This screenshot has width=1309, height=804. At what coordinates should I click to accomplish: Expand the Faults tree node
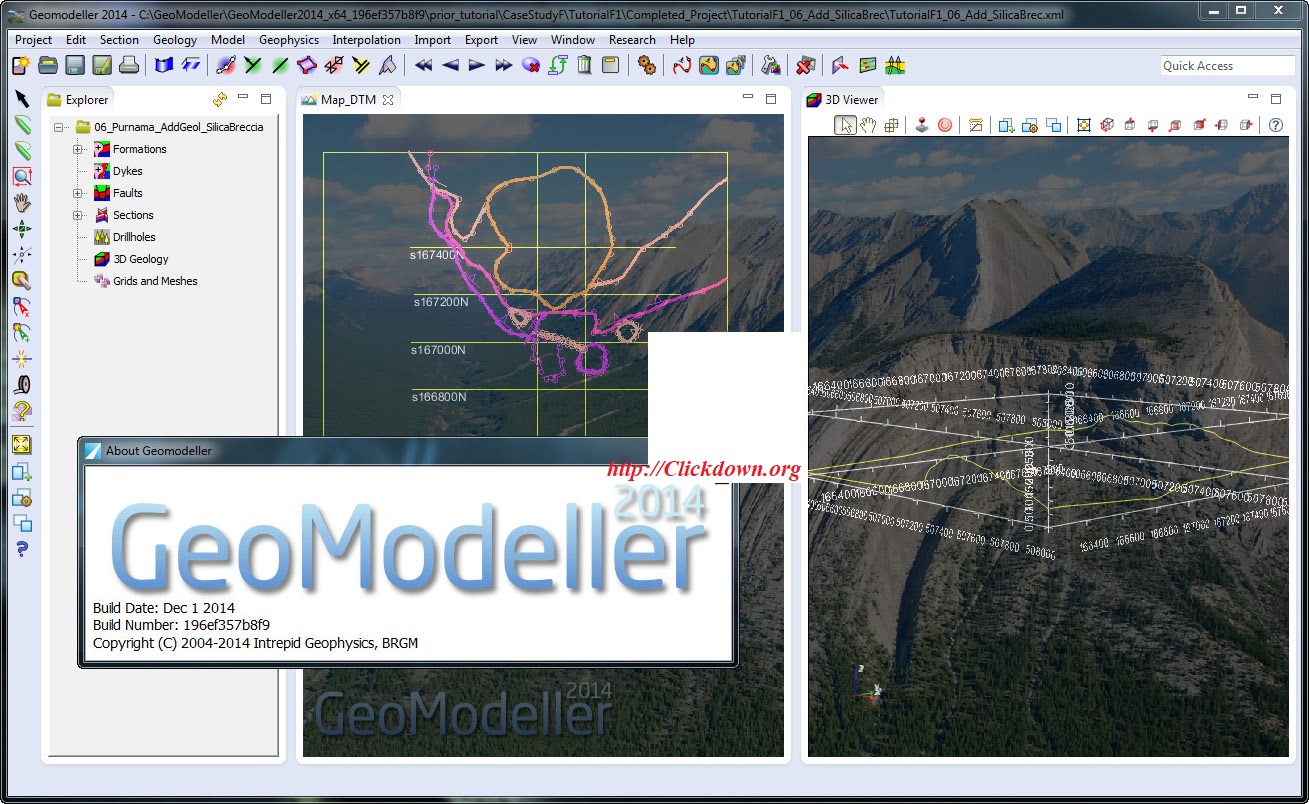point(78,193)
